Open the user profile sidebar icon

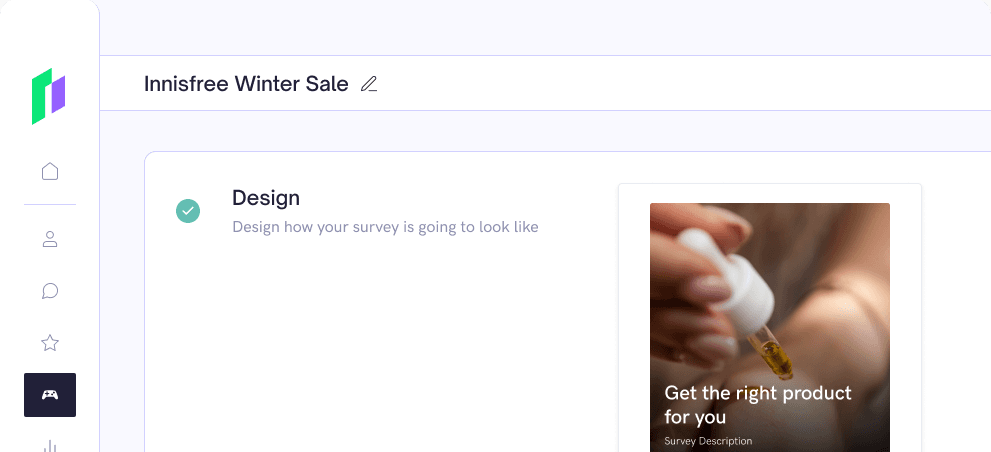coord(50,239)
